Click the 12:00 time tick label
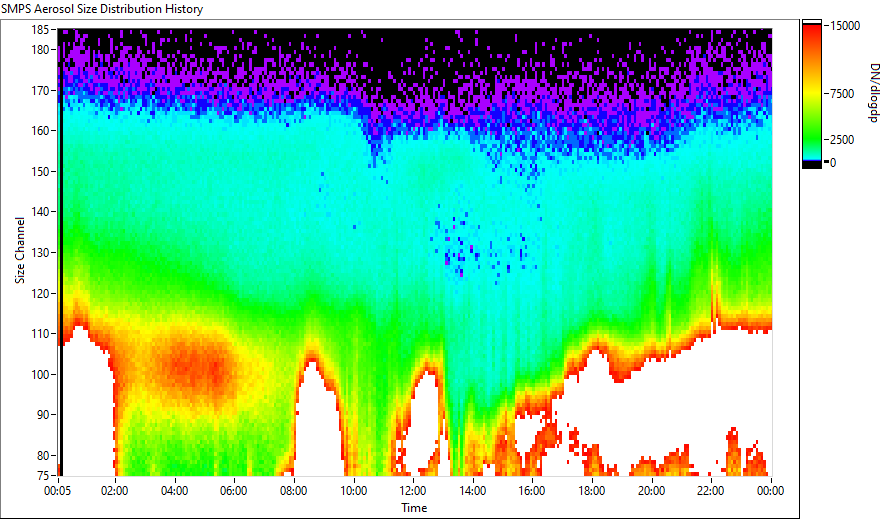The width and height of the screenshot is (884, 519). tap(413, 491)
